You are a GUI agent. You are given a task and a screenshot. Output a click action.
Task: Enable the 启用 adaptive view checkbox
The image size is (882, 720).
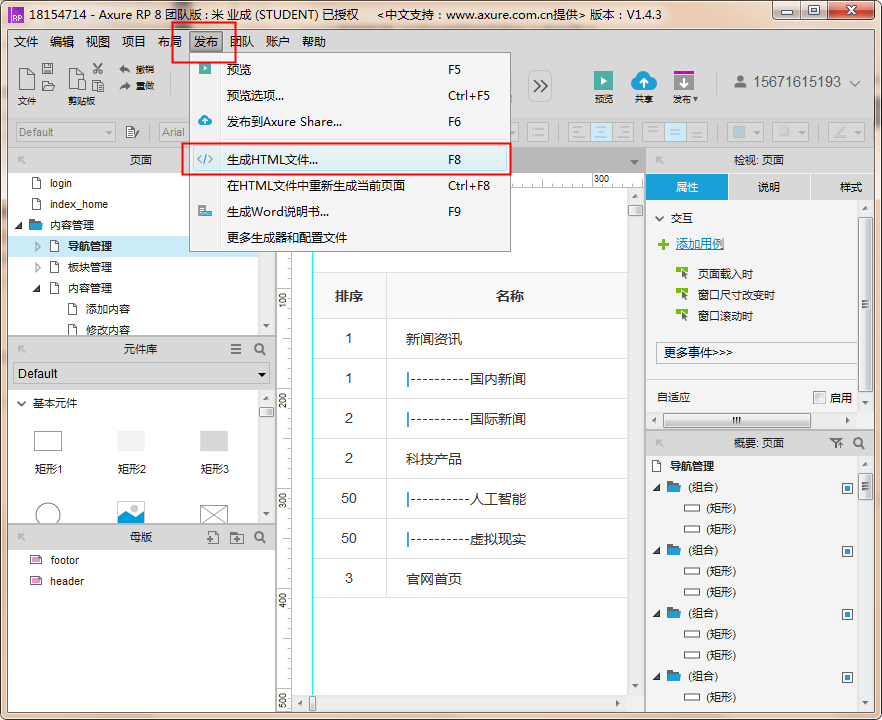tap(820, 397)
